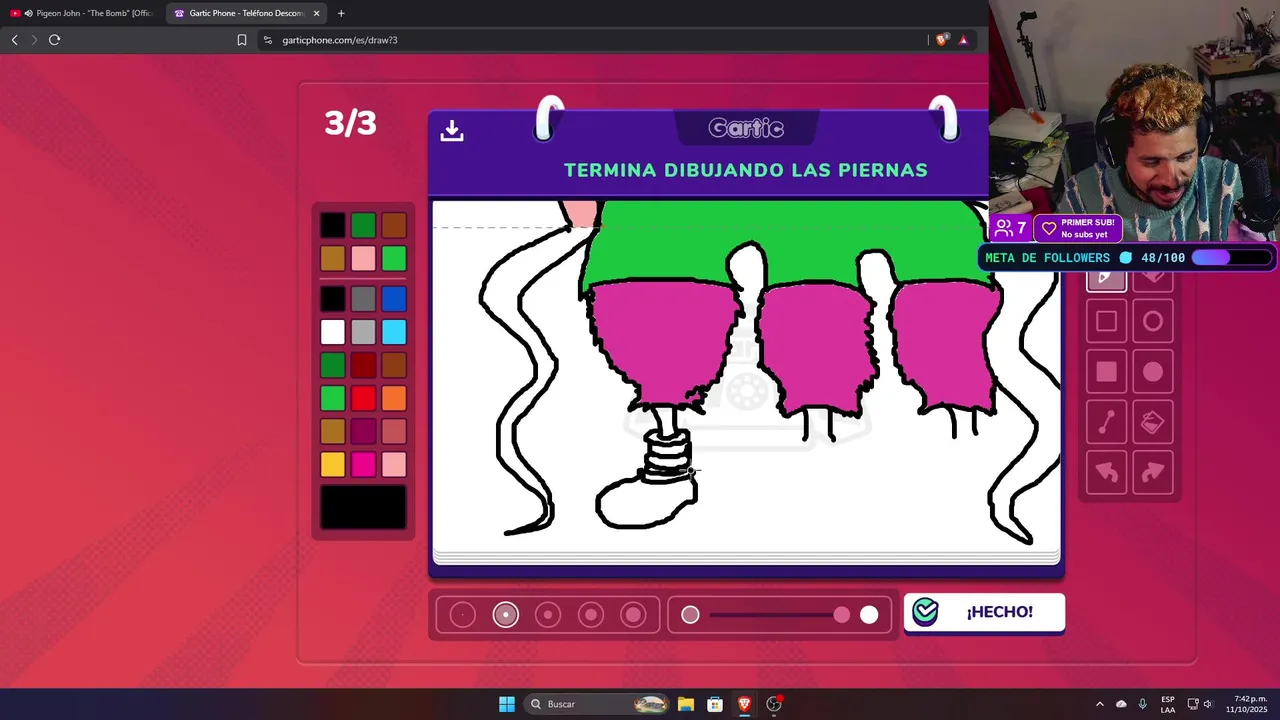The width and height of the screenshot is (1280, 720).
Task: Select the fourth brush size
Action: pyautogui.click(x=591, y=615)
